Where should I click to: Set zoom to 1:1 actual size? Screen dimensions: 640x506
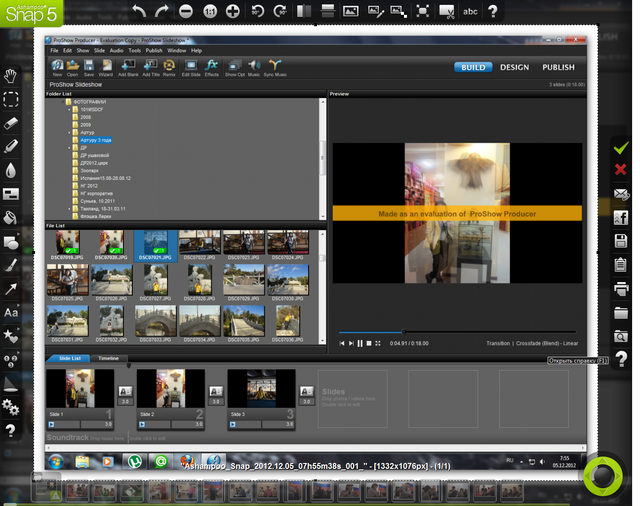pos(210,11)
